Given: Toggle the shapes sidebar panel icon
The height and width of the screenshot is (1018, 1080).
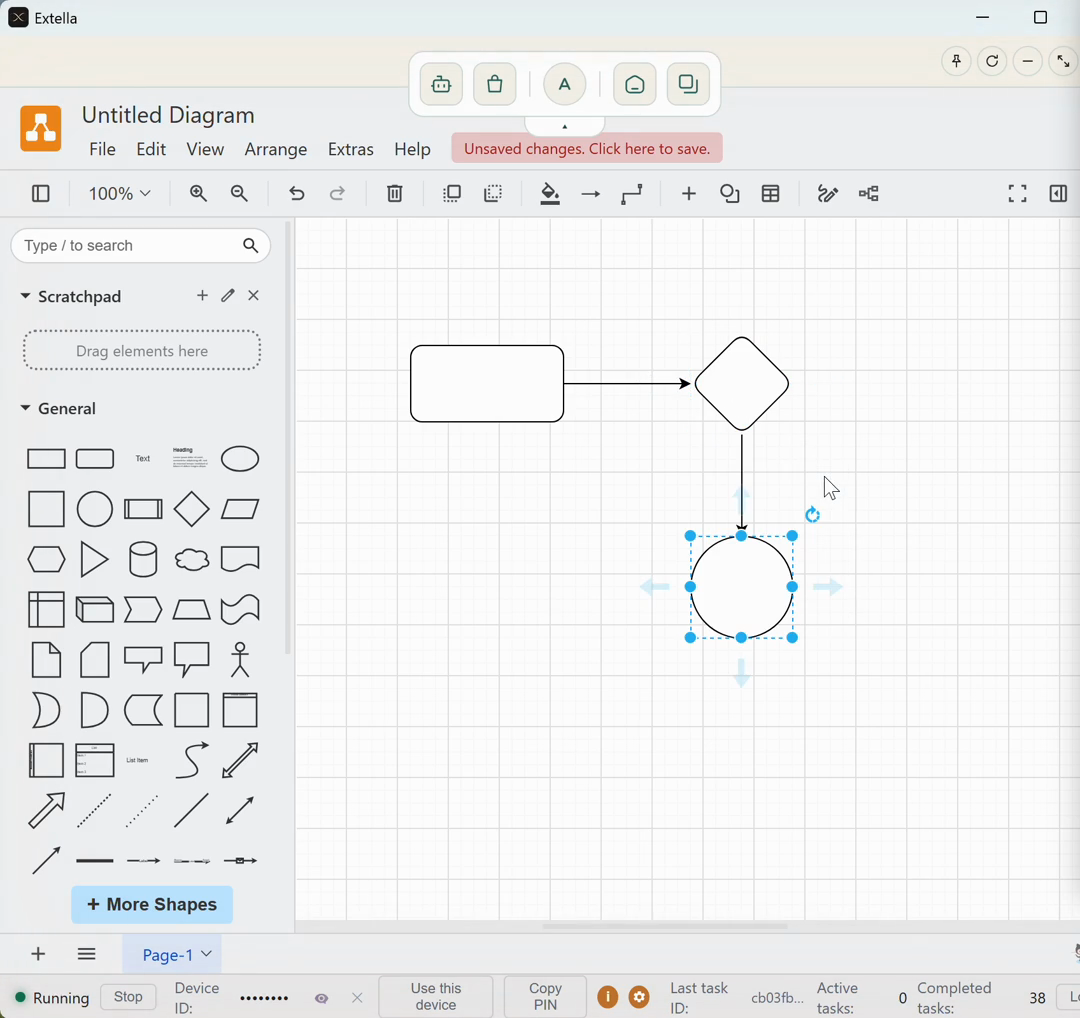Looking at the screenshot, I should [x=41, y=194].
